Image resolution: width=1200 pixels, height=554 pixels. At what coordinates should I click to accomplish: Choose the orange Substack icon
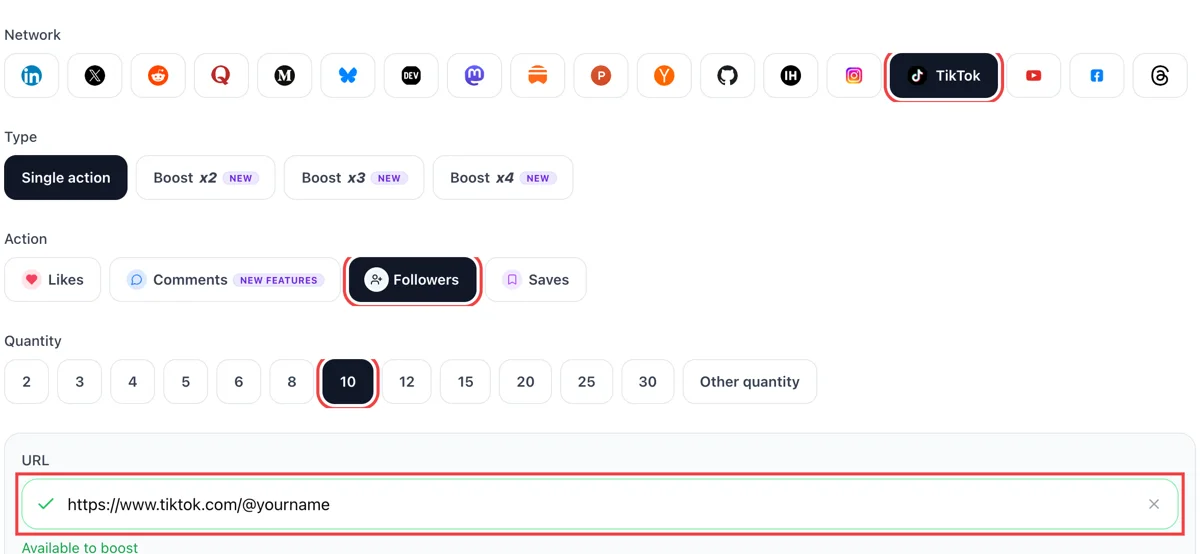[538, 76]
